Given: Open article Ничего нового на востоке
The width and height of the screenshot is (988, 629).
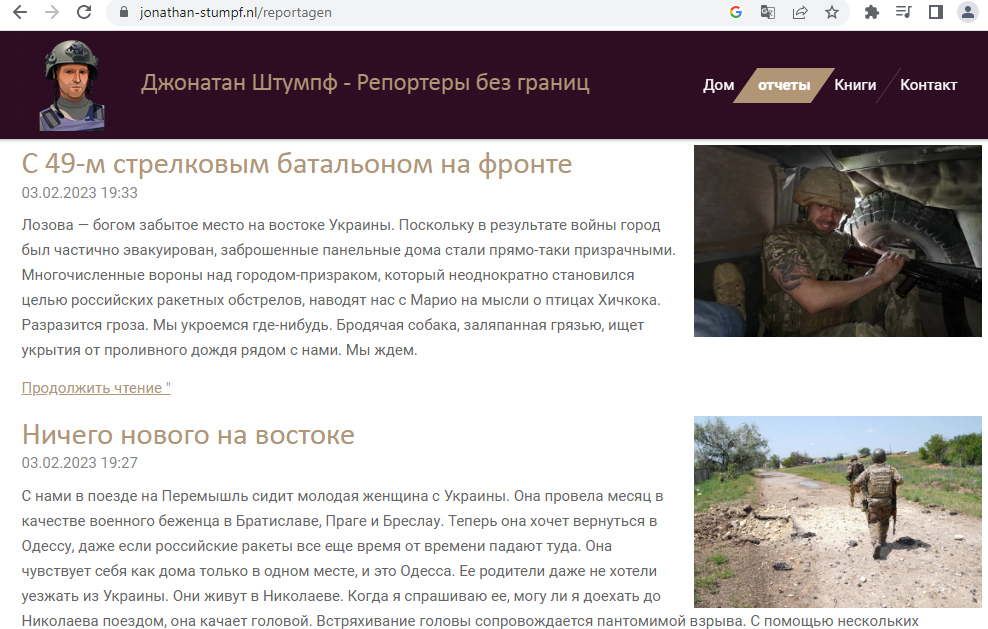Looking at the screenshot, I should coord(188,435).
